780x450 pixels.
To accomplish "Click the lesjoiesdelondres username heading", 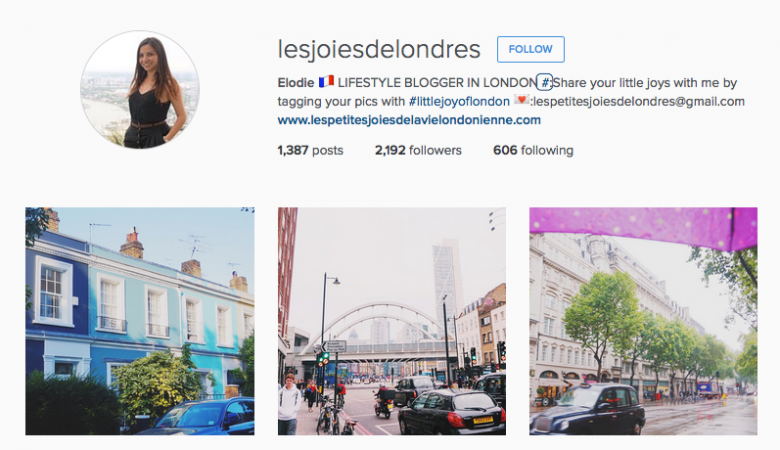I will click(379, 49).
